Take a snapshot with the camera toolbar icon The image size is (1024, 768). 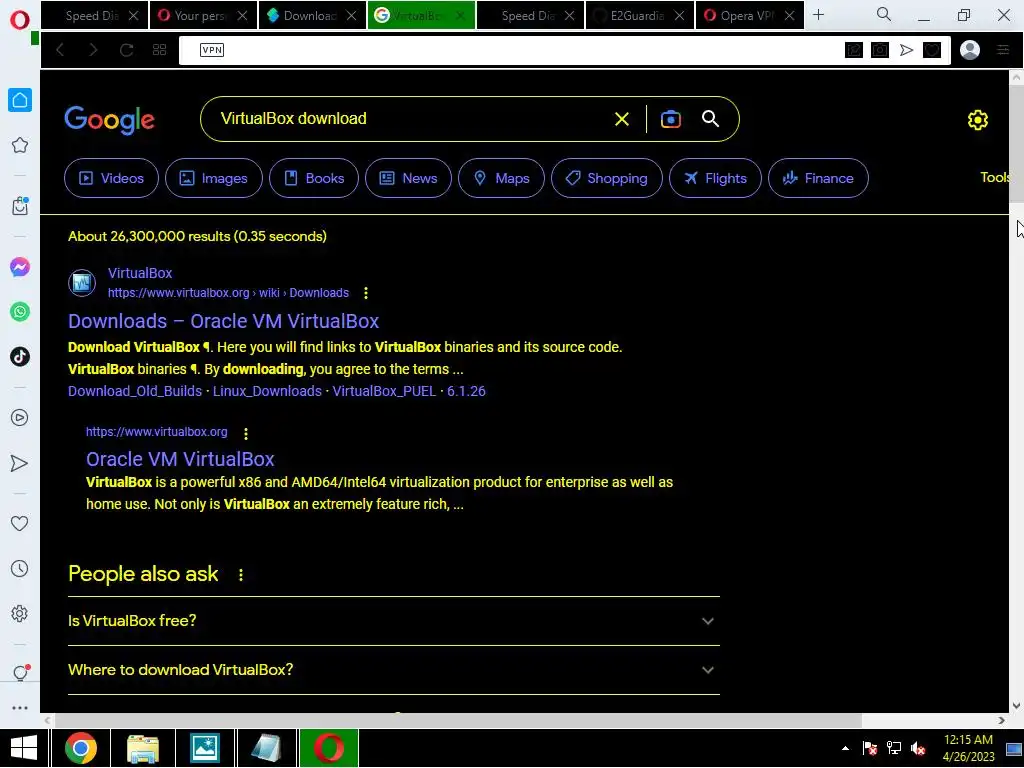pyautogui.click(x=880, y=50)
